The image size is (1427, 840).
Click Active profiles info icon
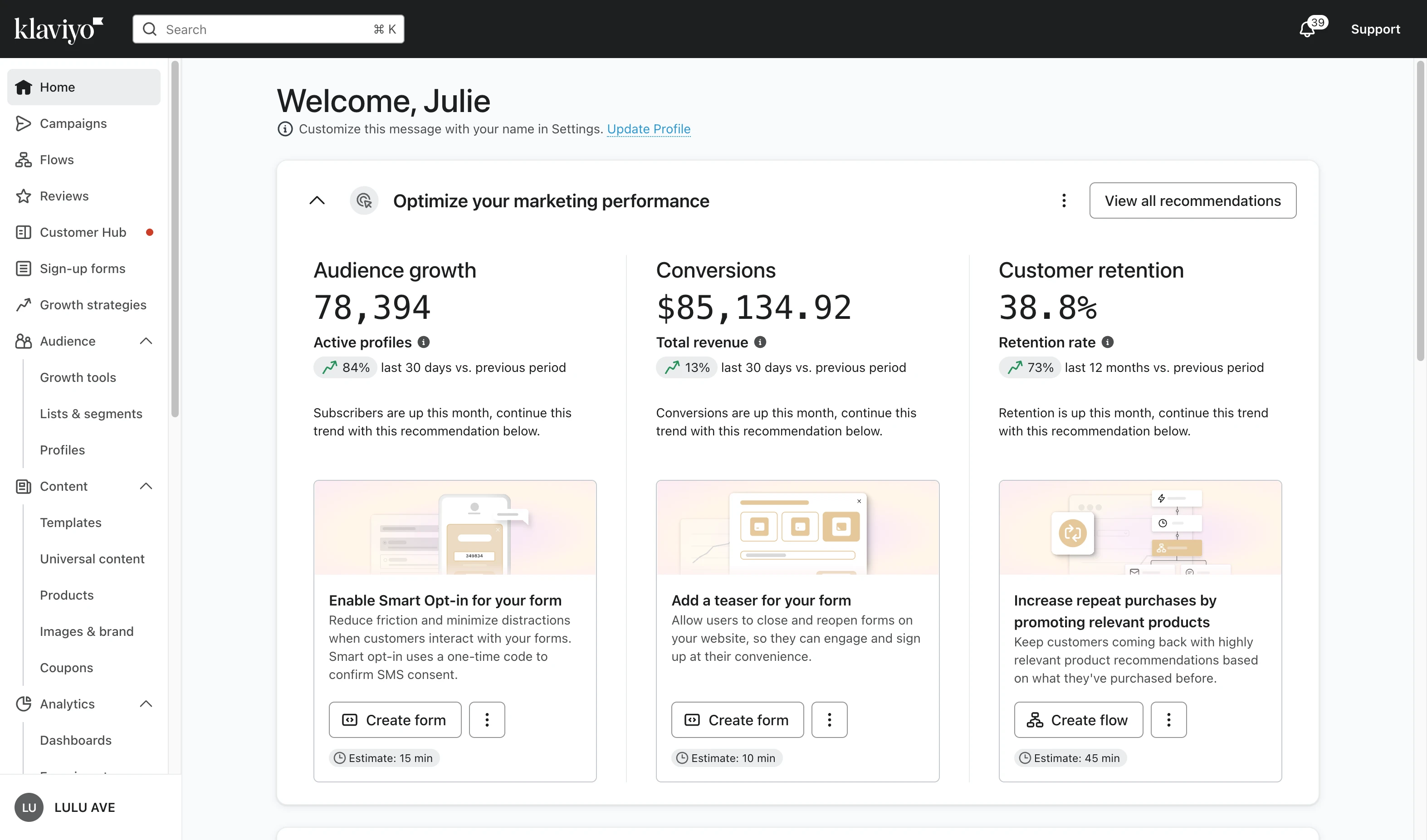click(424, 342)
